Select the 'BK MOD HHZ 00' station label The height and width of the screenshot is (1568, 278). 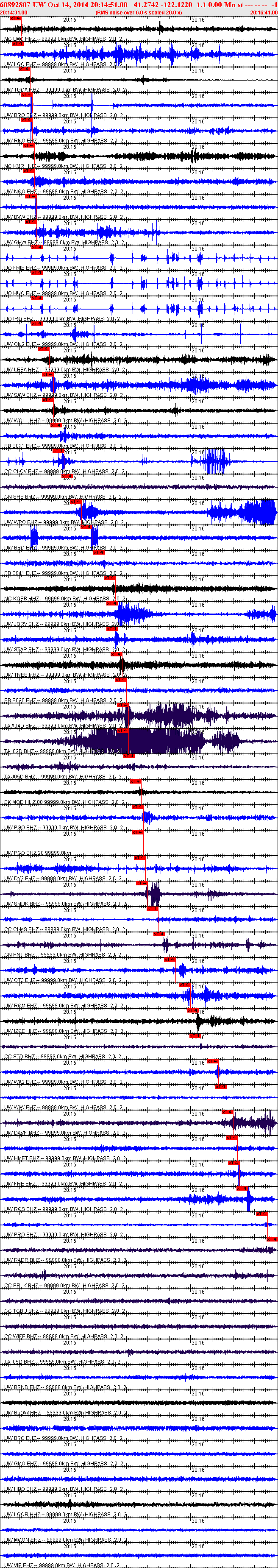click(x=24, y=802)
